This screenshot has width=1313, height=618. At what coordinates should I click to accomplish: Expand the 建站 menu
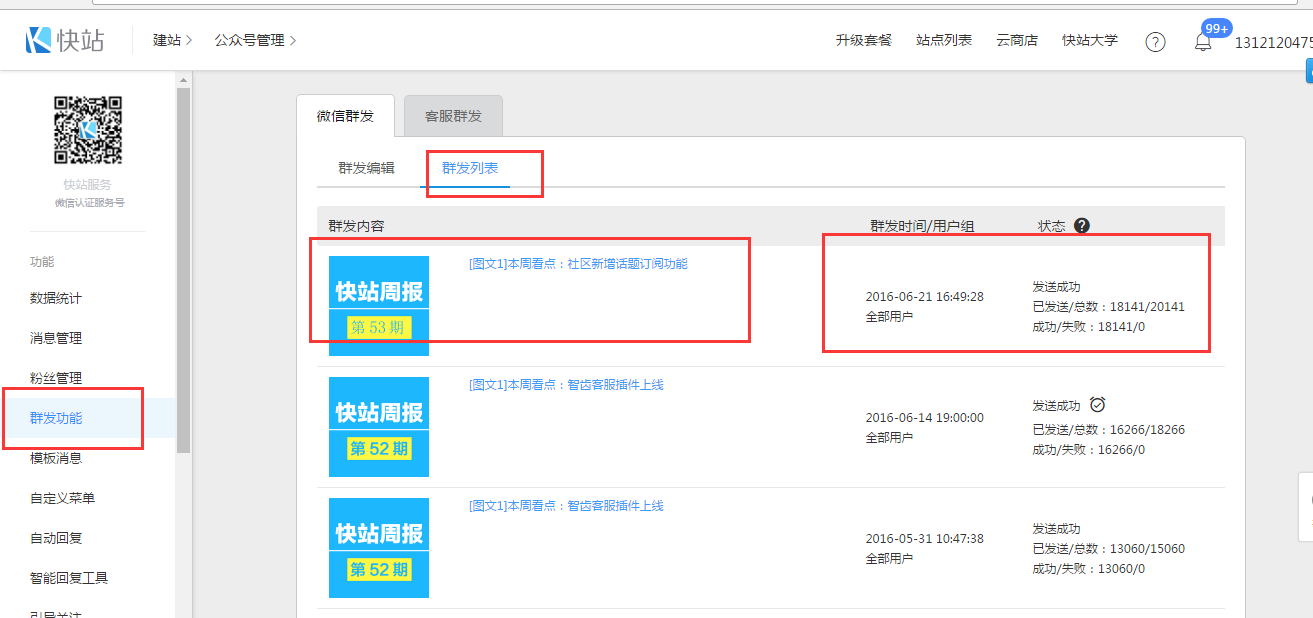point(172,40)
